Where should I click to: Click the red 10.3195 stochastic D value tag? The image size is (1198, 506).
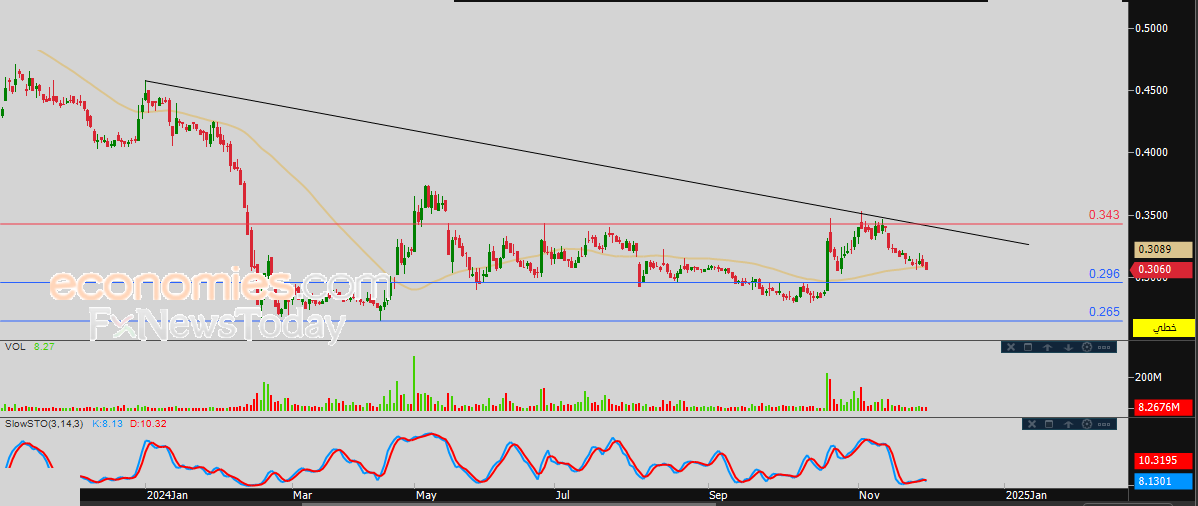[x=1163, y=461]
